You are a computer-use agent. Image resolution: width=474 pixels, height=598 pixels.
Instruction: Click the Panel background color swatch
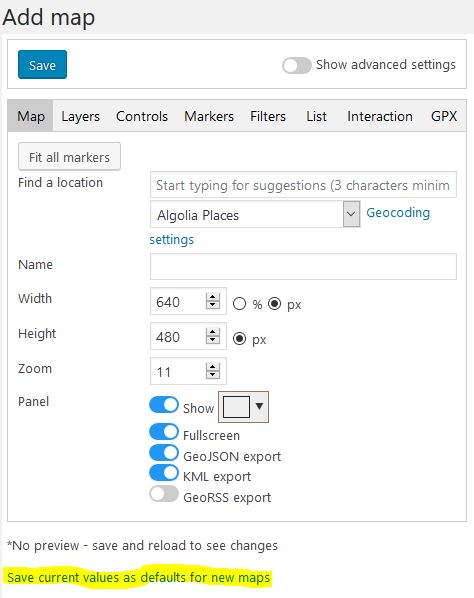tap(236, 407)
